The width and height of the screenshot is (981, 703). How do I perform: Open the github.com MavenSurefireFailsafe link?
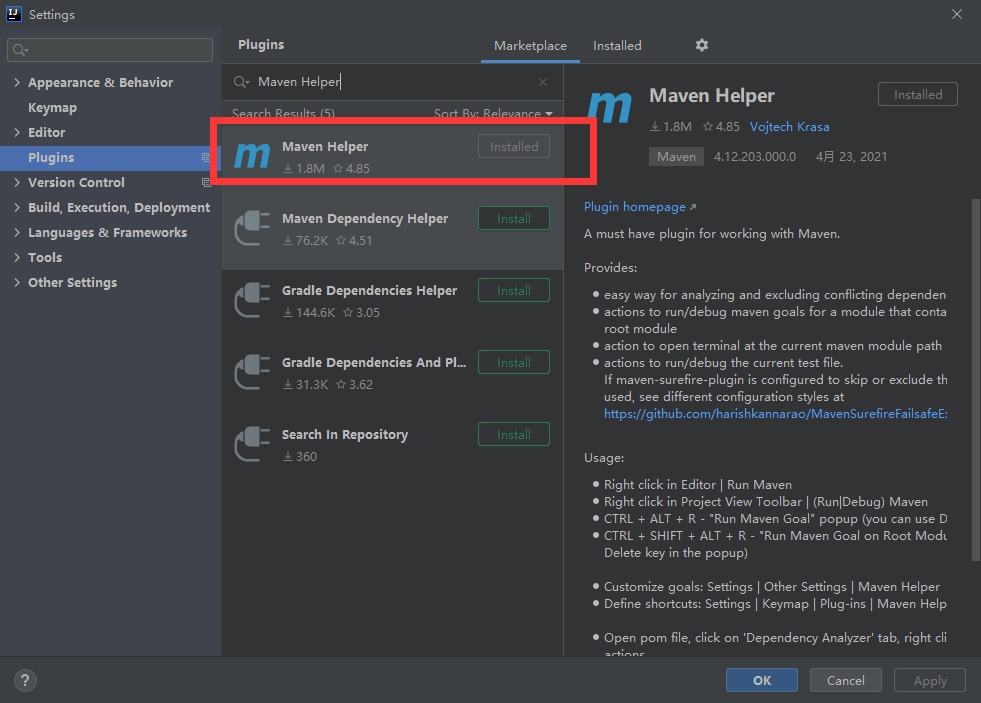(x=775, y=413)
